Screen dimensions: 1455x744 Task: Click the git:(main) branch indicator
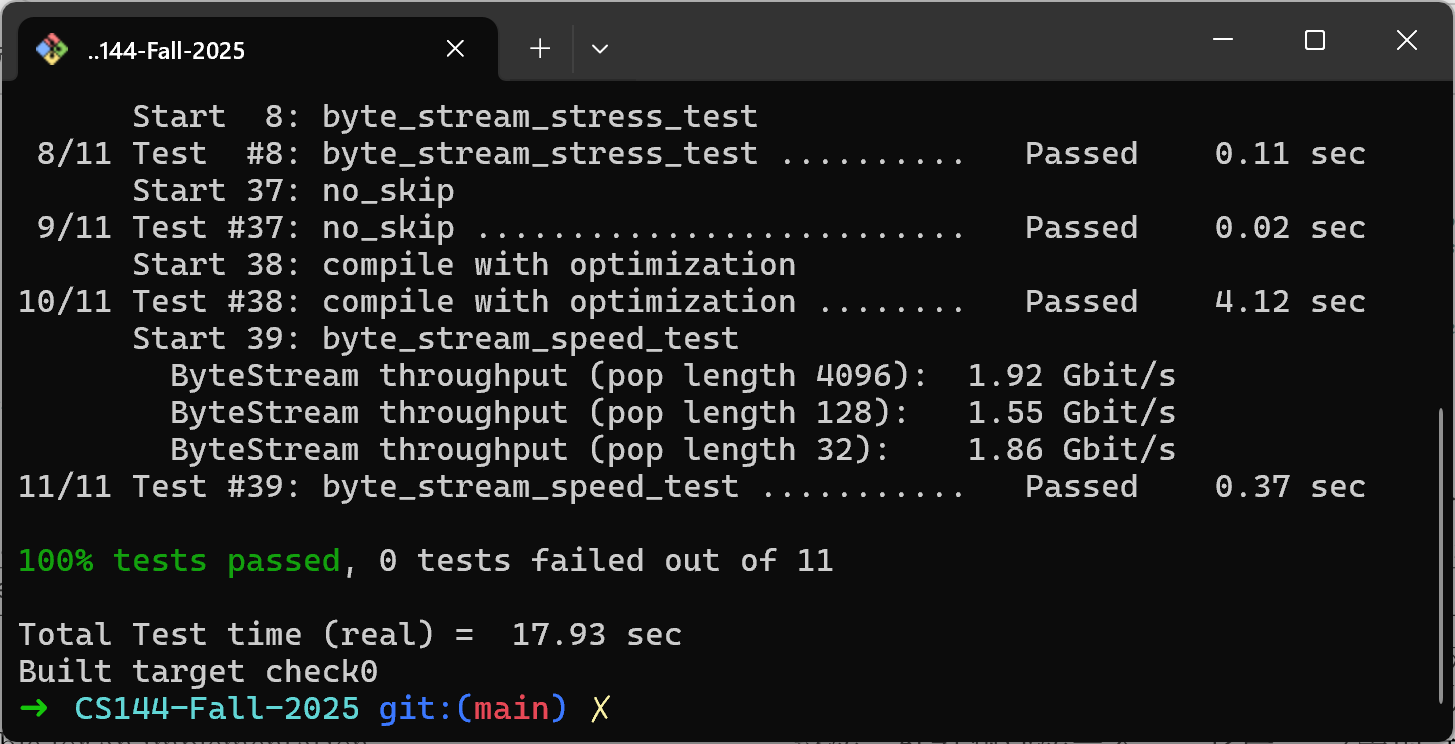(472, 709)
